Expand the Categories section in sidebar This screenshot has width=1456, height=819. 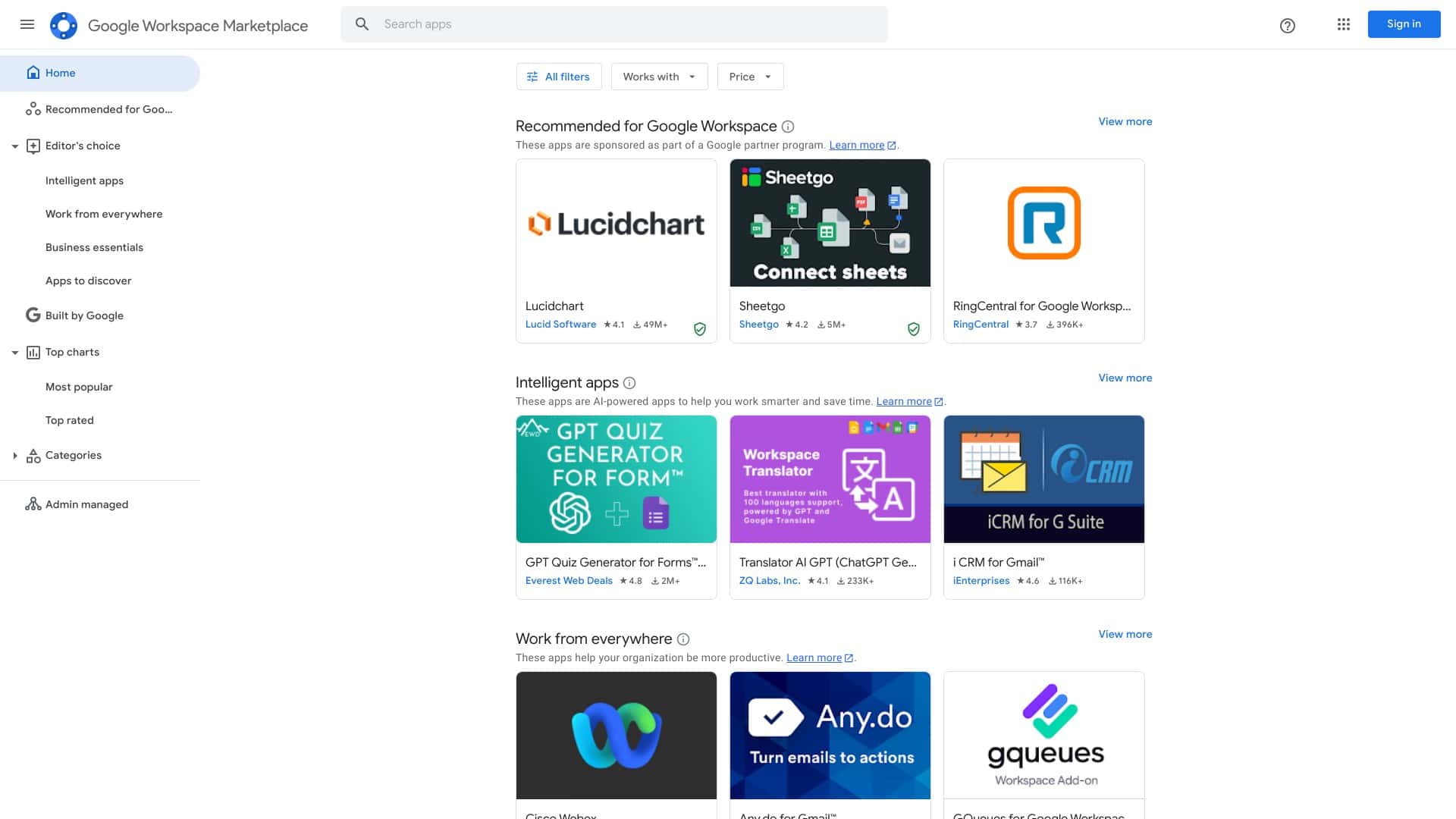pos(15,456)
